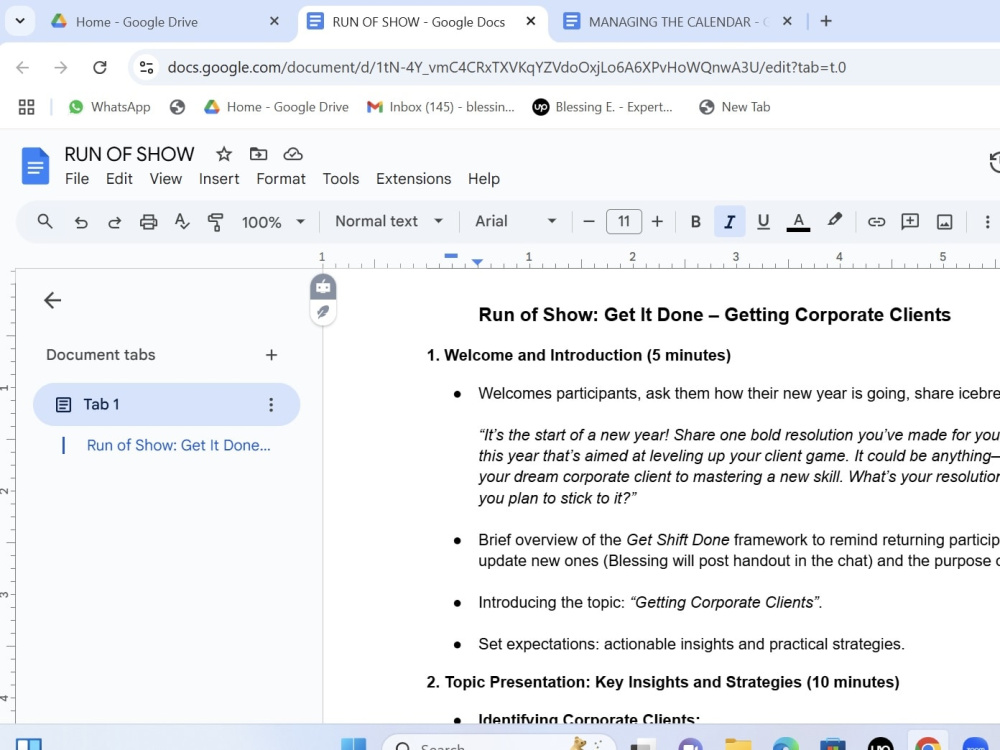
Task: Open Tab 1 options three-dot menu
Action: (271, 404)
